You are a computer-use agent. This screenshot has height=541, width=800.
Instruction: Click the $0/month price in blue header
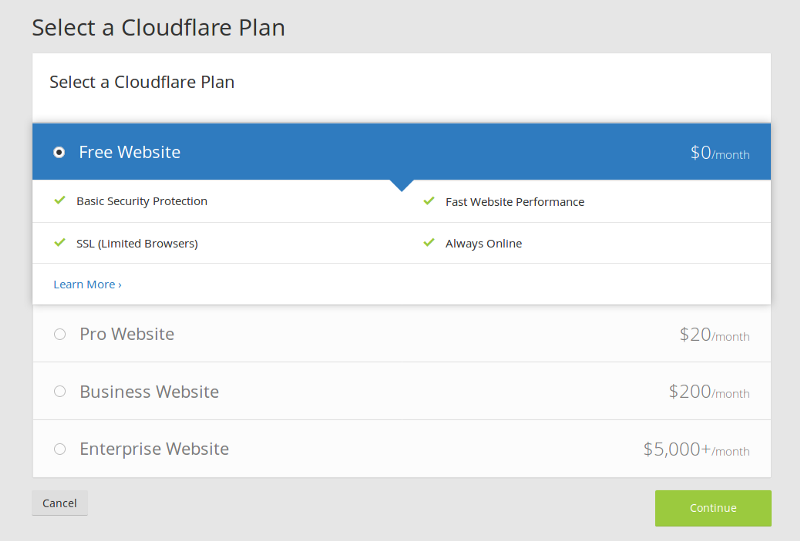click(x=720, y=153)
